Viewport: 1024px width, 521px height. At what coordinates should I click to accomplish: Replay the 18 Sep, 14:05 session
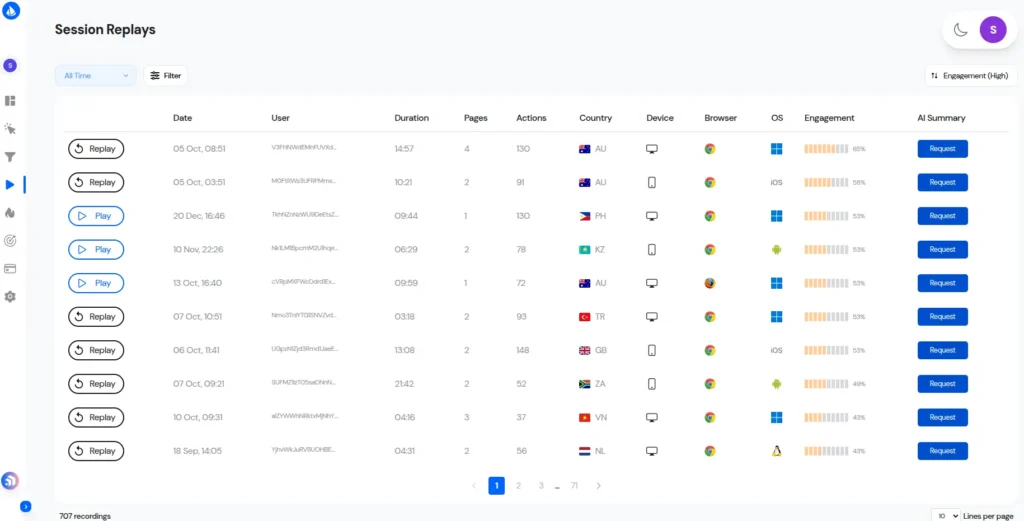[x=96, y=451]
